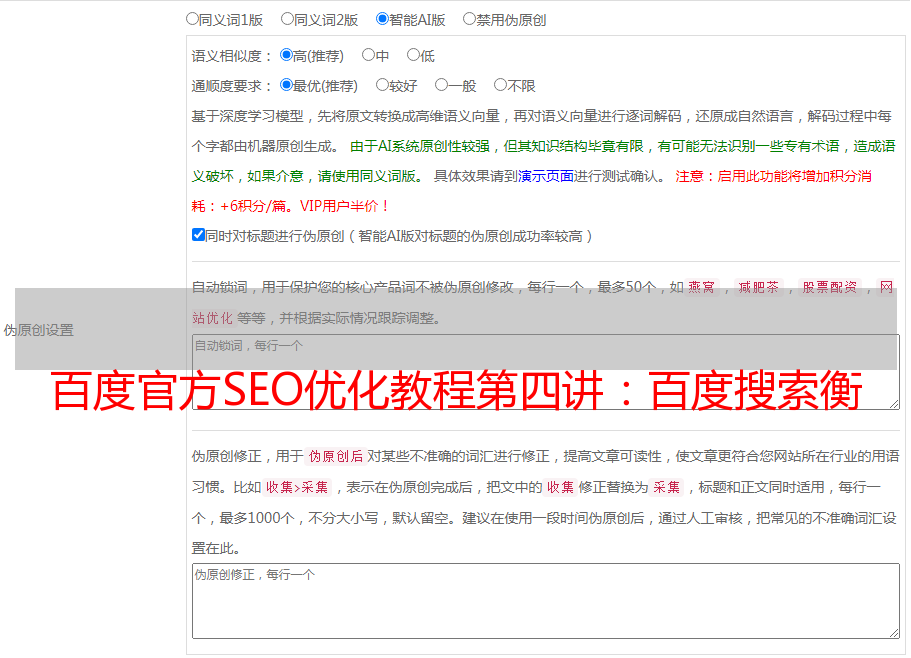
Task: Click the red 百度官方SEO优化教程 overlay title
Action: point(456,393)
